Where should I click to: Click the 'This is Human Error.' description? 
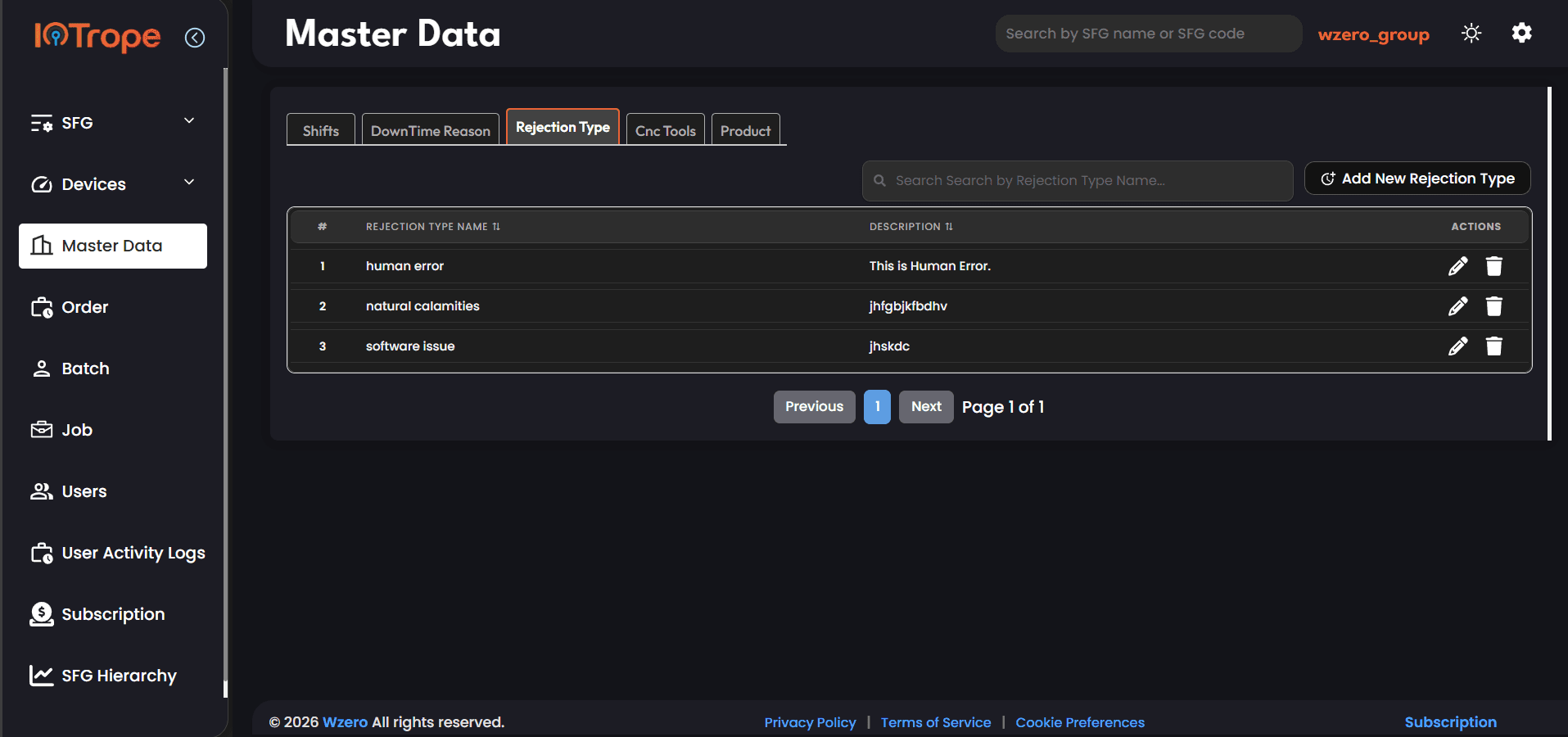929,266
